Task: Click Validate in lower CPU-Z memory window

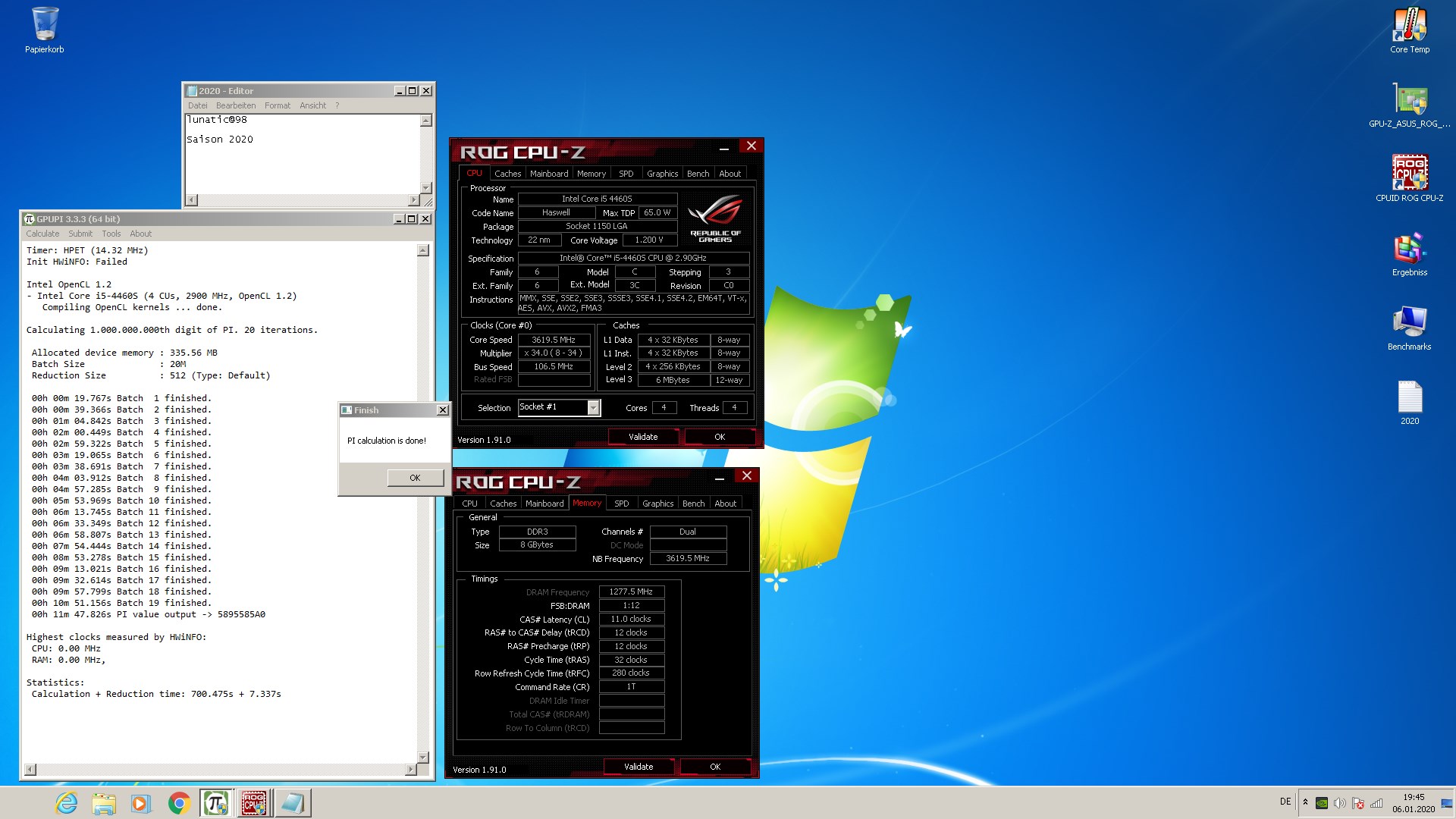Action: [x=639, y=767]
